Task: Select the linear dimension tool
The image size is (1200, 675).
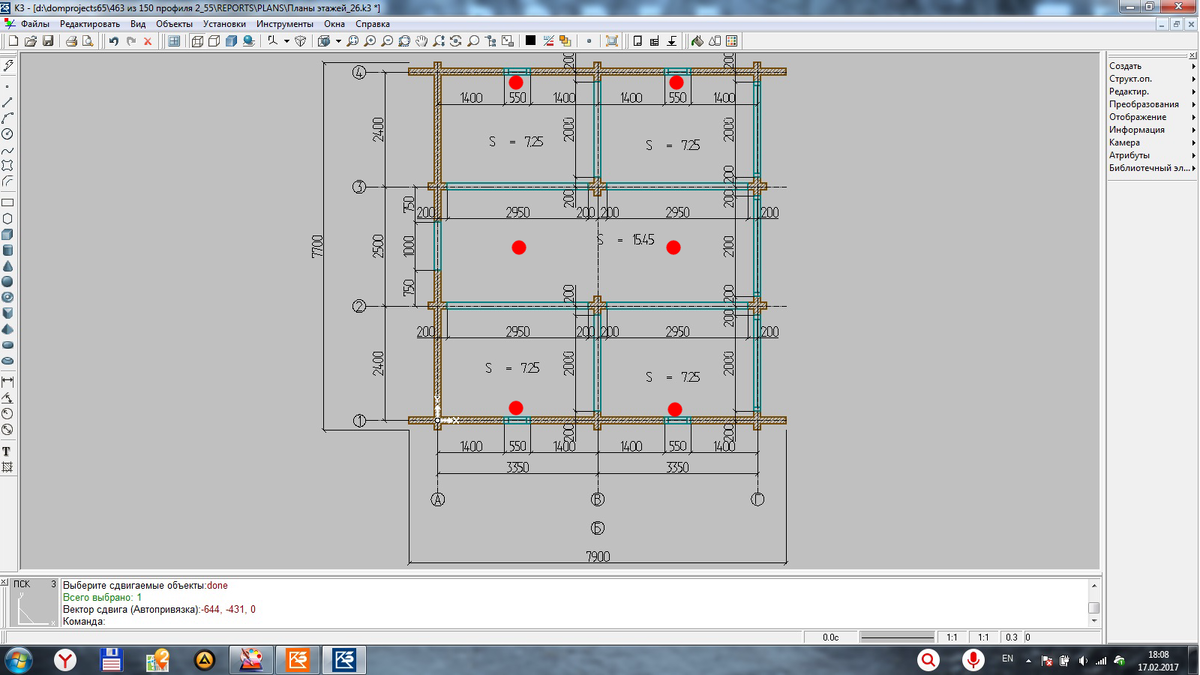Action: [x=8, y=381]
